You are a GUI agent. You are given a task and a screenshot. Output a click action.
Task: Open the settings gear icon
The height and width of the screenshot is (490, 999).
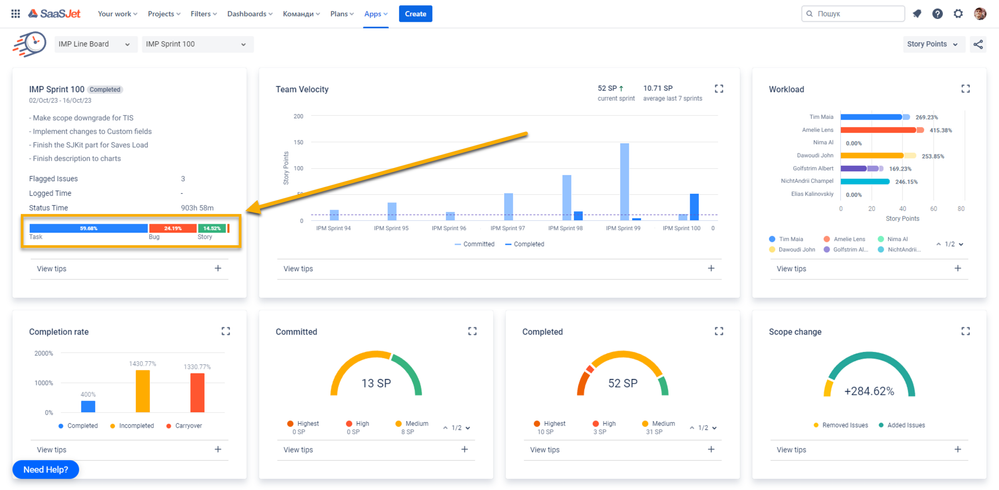[958, 13]
